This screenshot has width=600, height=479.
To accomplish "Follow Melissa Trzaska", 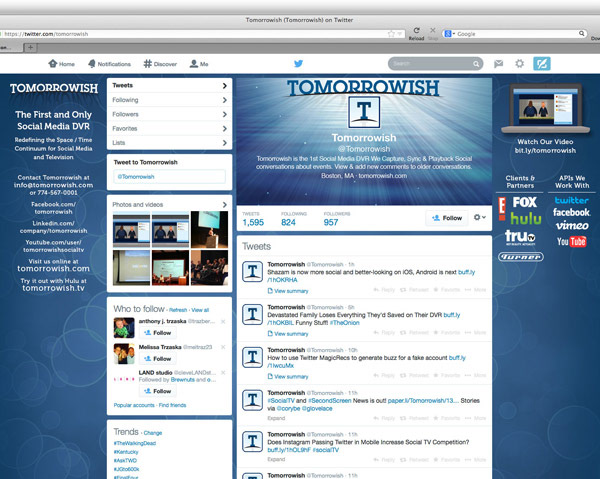I will pos(158,358).
